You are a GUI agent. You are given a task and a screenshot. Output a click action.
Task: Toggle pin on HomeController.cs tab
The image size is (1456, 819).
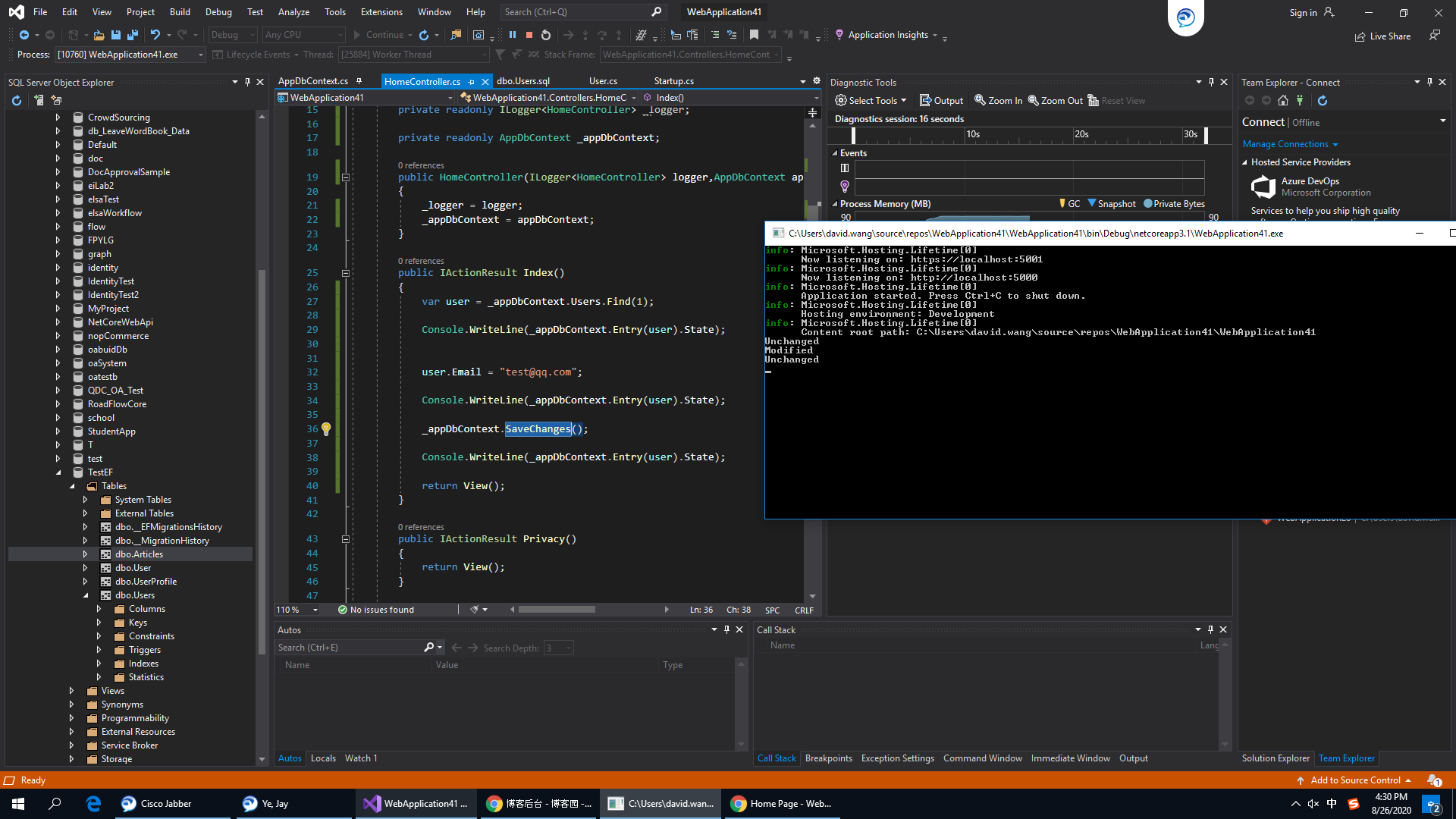(x=471, y=81)
